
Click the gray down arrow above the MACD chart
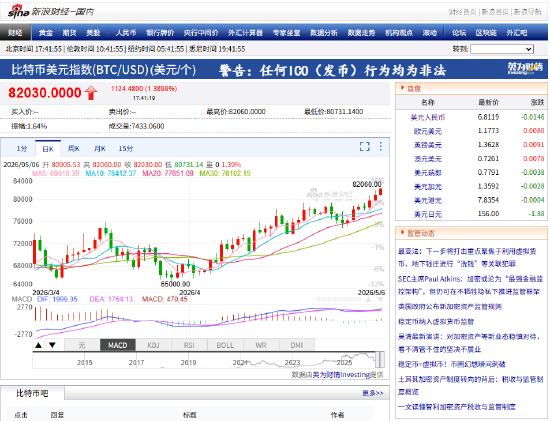click(380, 300)
